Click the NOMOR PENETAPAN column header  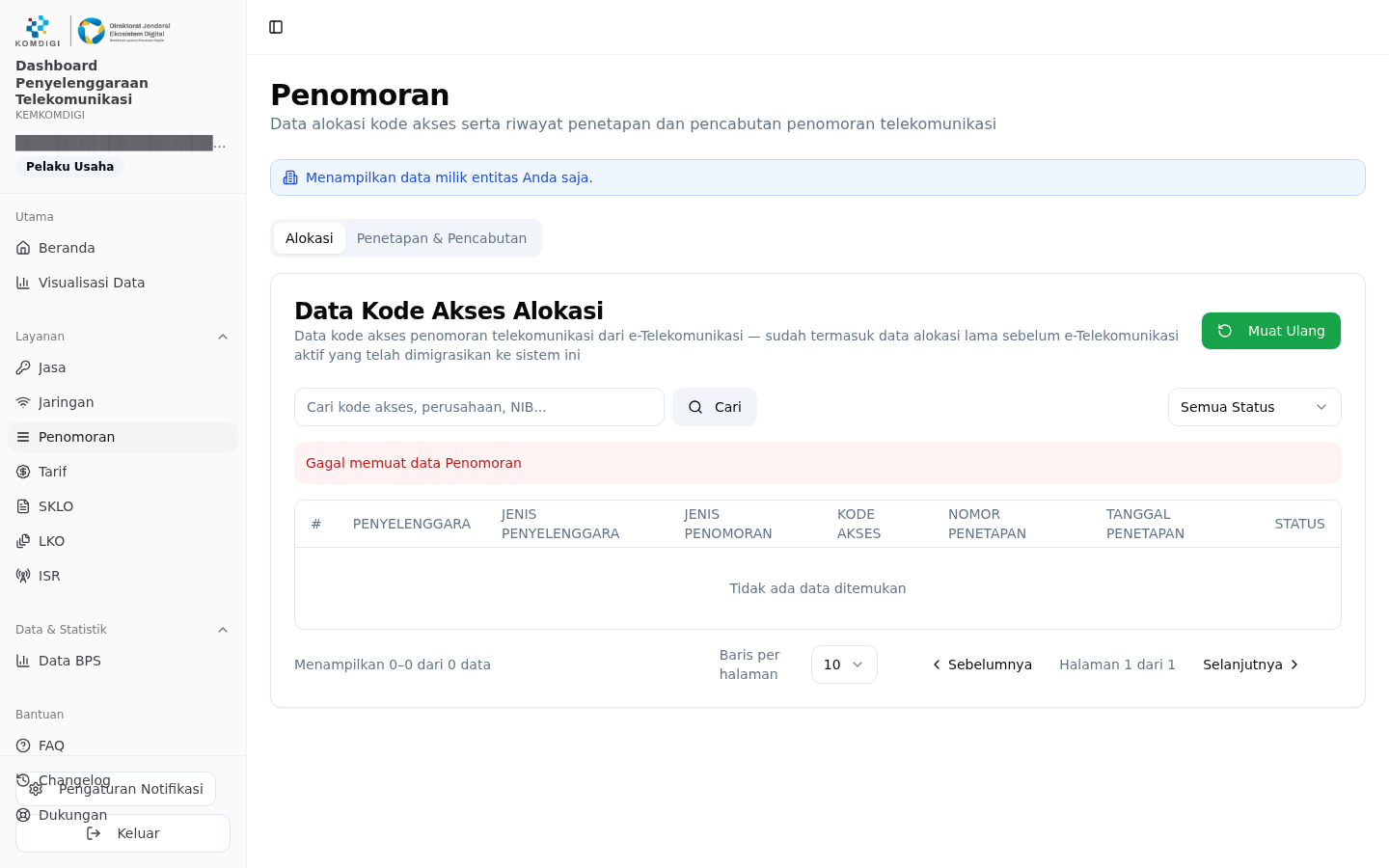click(x=987, y=524)
